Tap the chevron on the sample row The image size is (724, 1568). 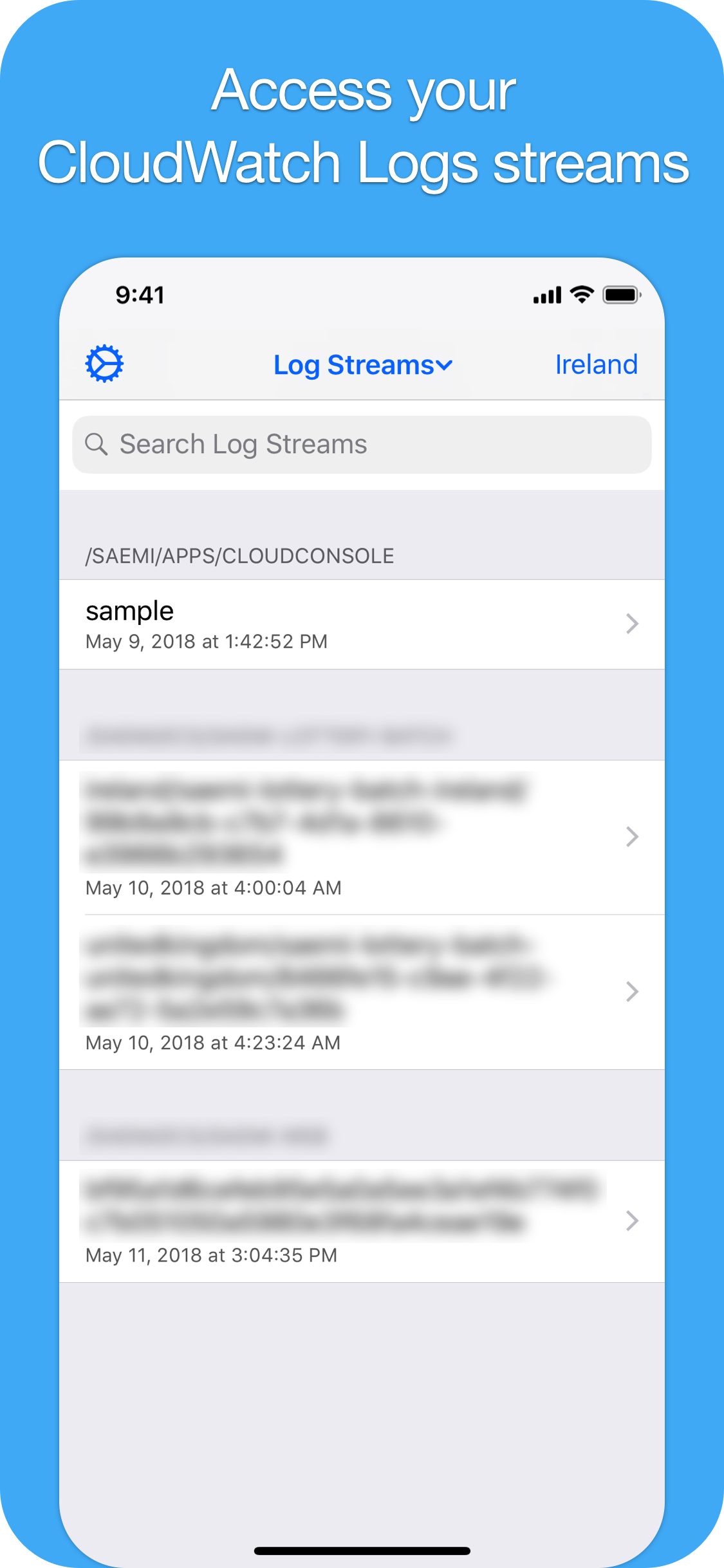click(632, 624)
